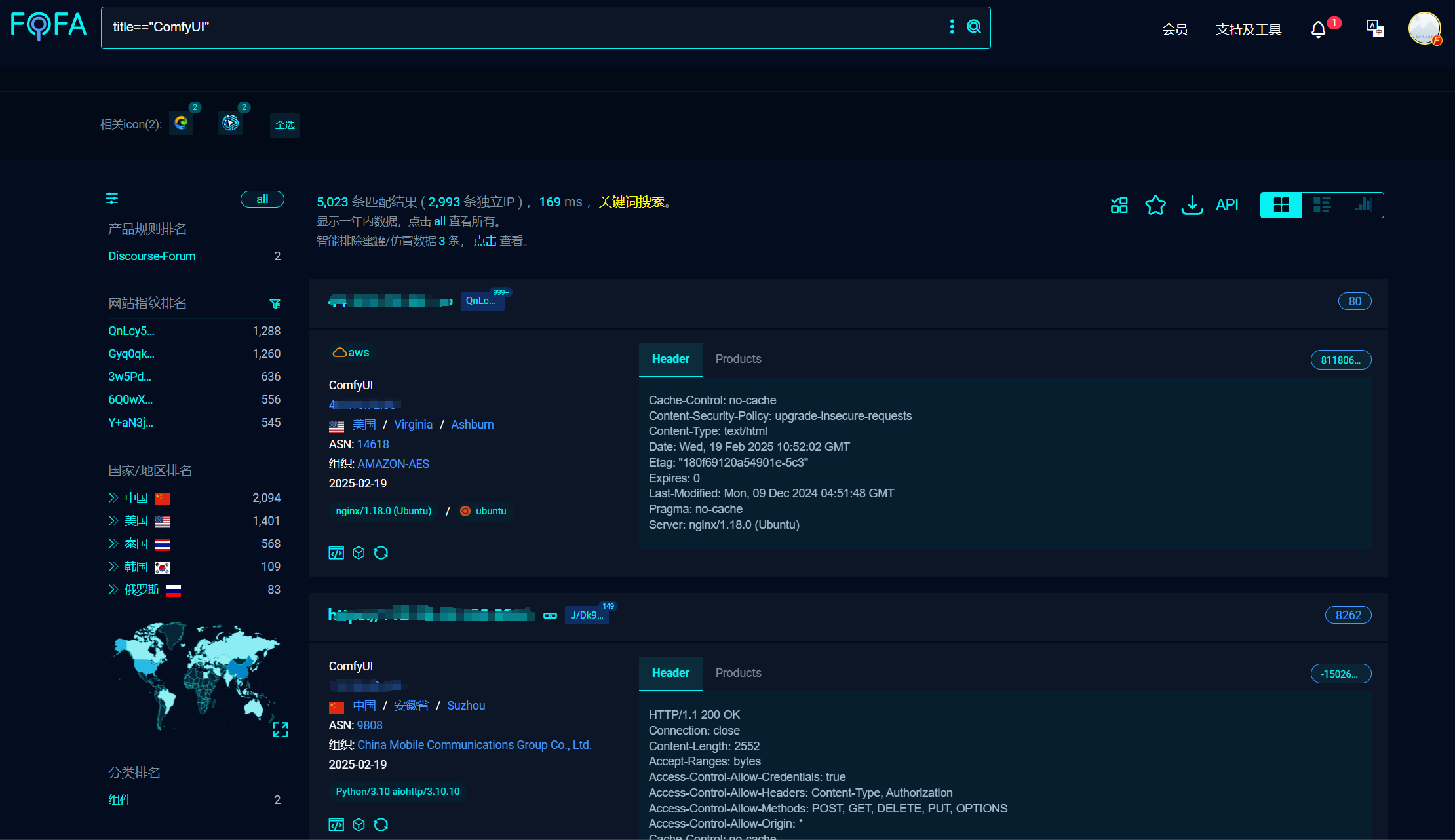Expand the 美国 country entry
1455x840 pixels.
[x=113, y=521]
